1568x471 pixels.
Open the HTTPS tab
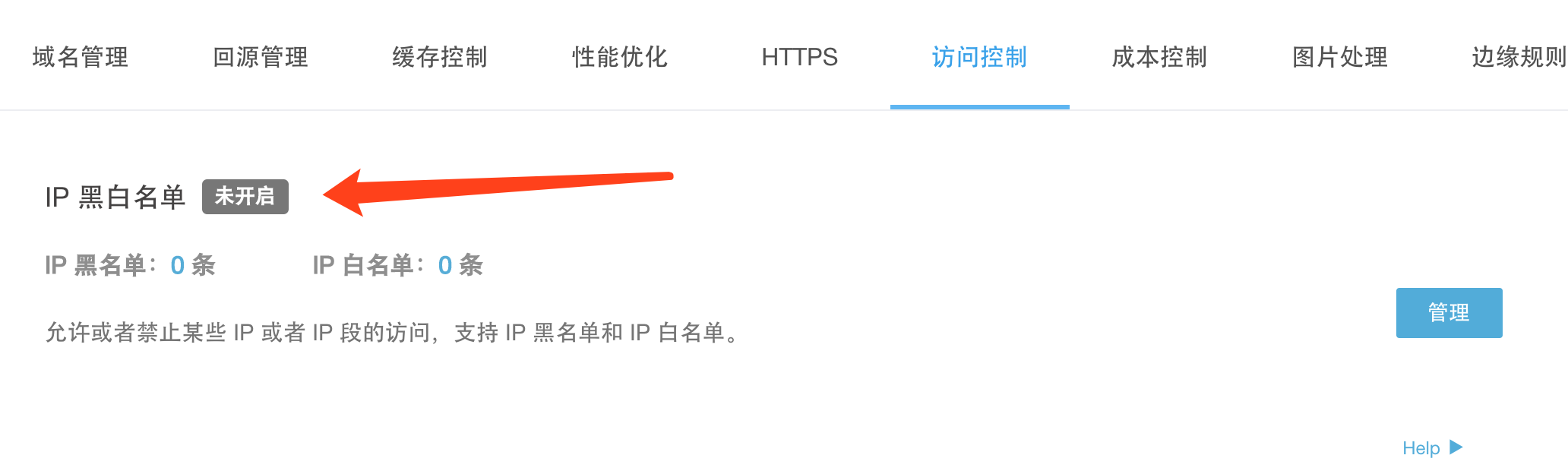coord(800,57)
